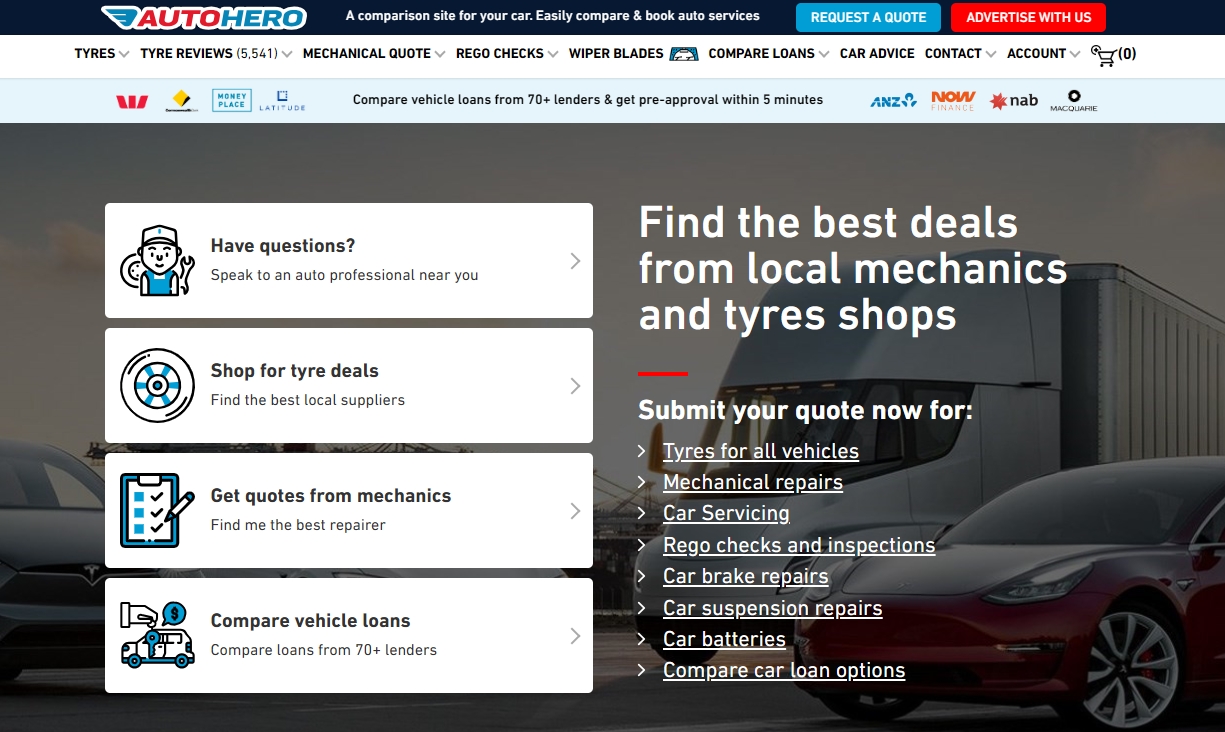
Task: Click the ANZ lender logo
Action: 892,100
